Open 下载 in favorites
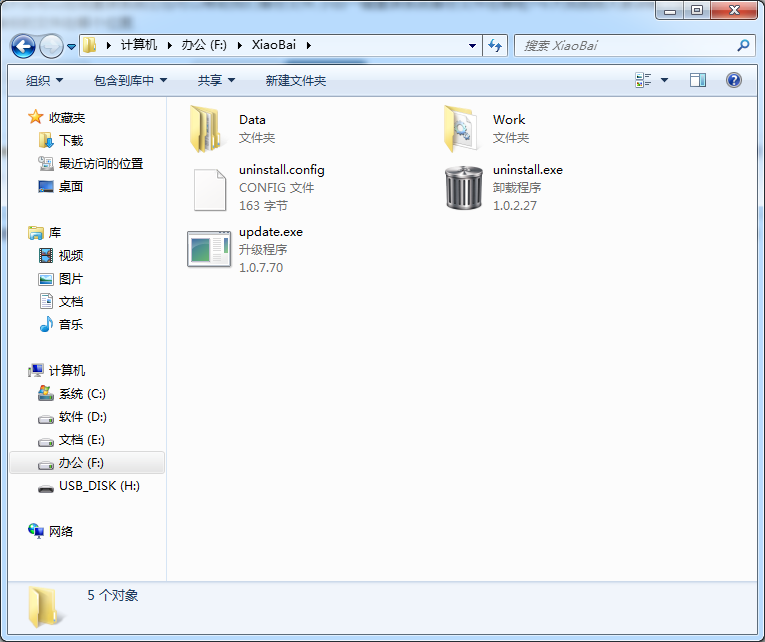The height and width of the screenshot is (642, 765). pos(71,140)
